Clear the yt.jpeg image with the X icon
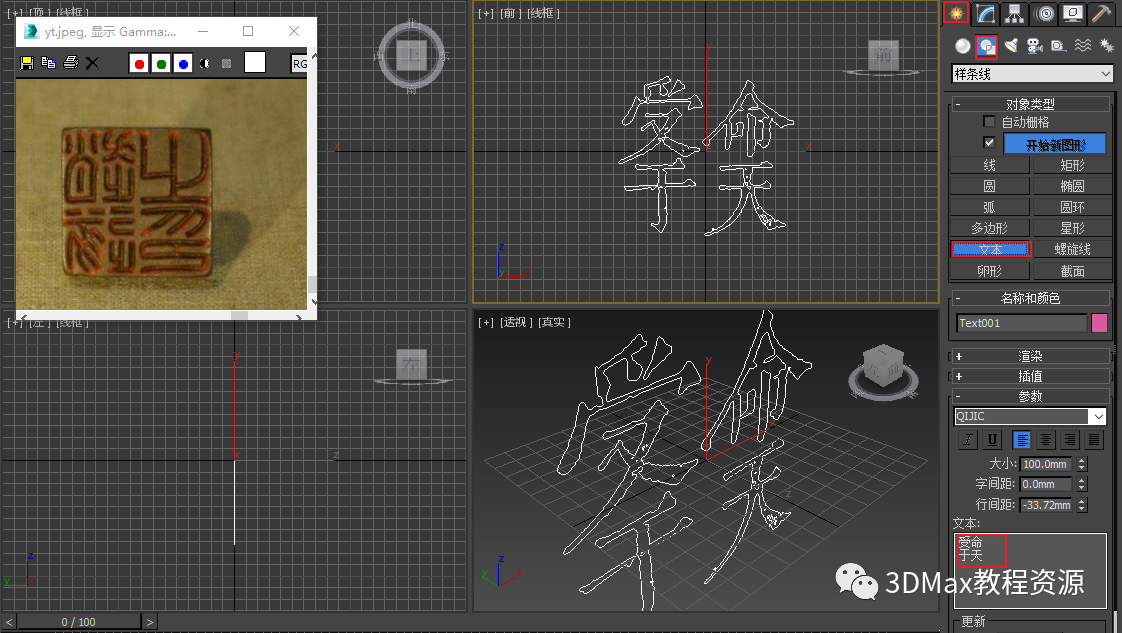The image size is (1122, 633). [92, 63]
